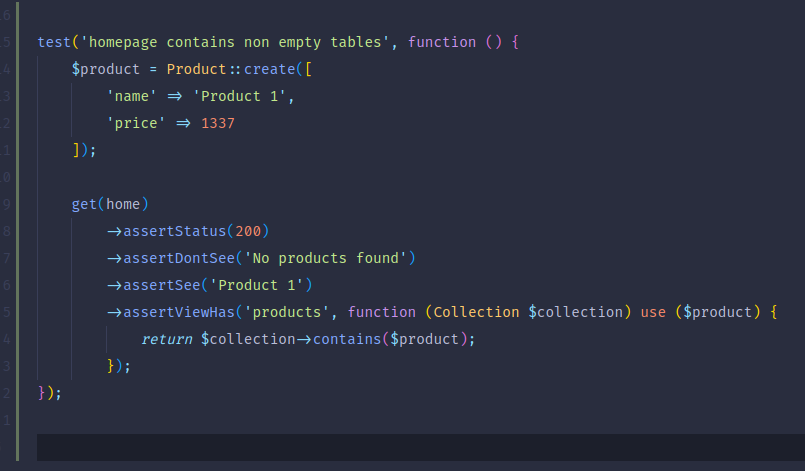Image resolution: width=805 pixels, height=471 pixels.
Task: Click the assertSee method
Action: point(162,285)
